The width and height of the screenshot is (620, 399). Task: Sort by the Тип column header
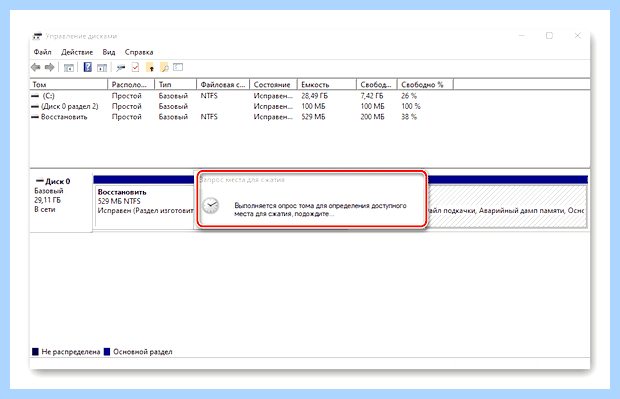176,85
